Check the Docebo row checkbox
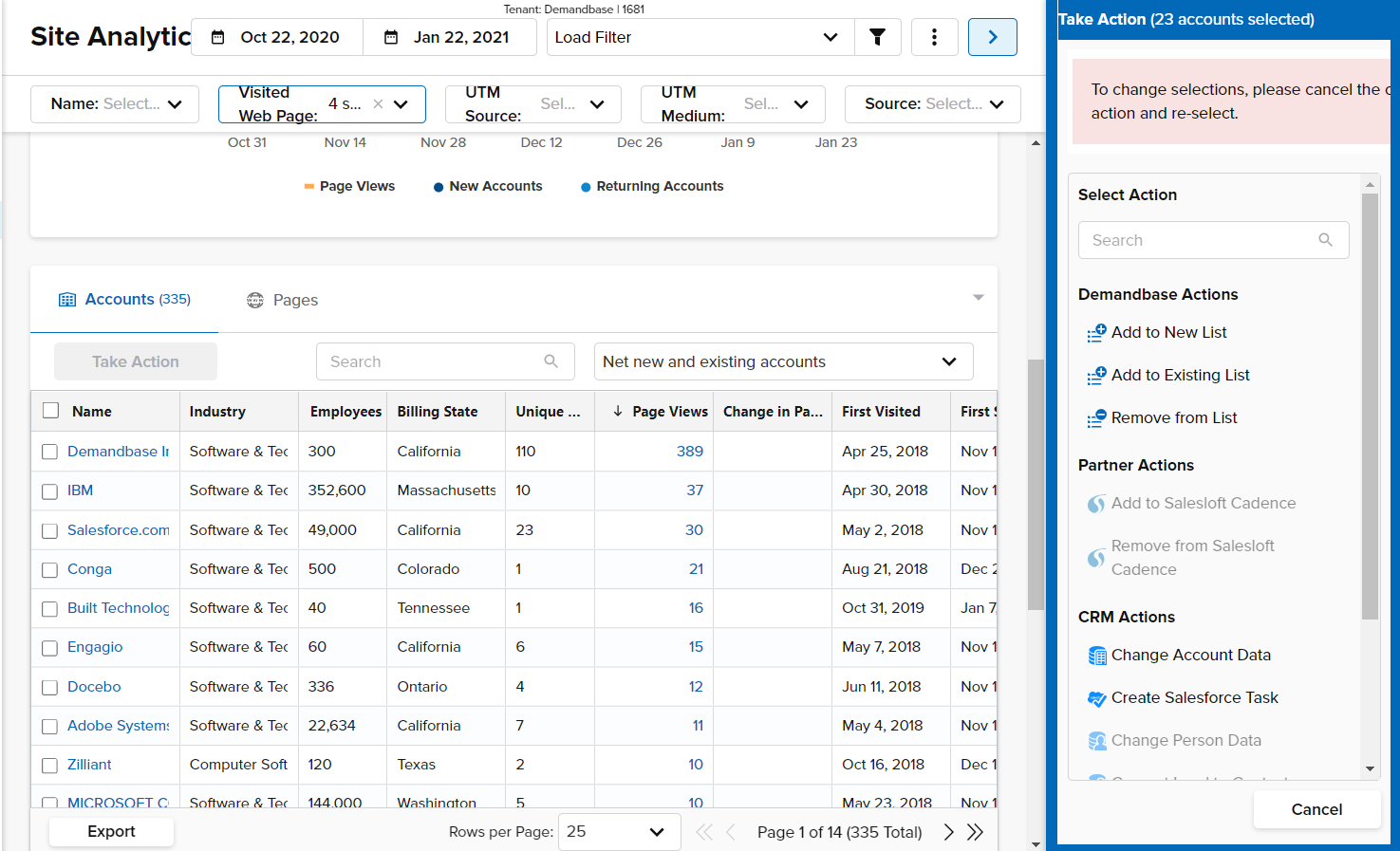This screenshot has height=851, width=1400. click(50, 688)
